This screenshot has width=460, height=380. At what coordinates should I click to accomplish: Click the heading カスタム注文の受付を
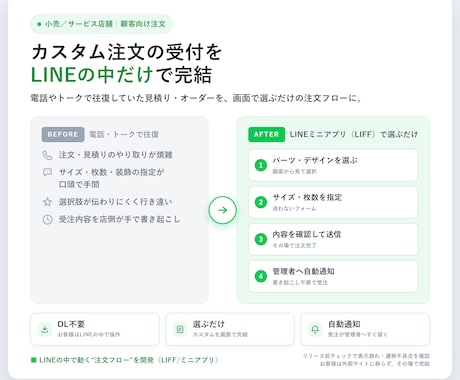(126, 52)
